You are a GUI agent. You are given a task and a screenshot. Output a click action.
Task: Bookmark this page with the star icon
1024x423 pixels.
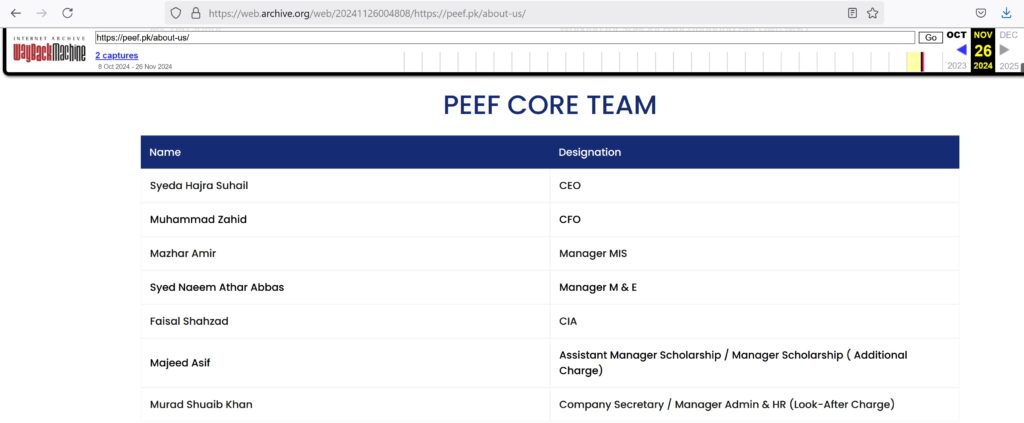click(x=872, y=13)
